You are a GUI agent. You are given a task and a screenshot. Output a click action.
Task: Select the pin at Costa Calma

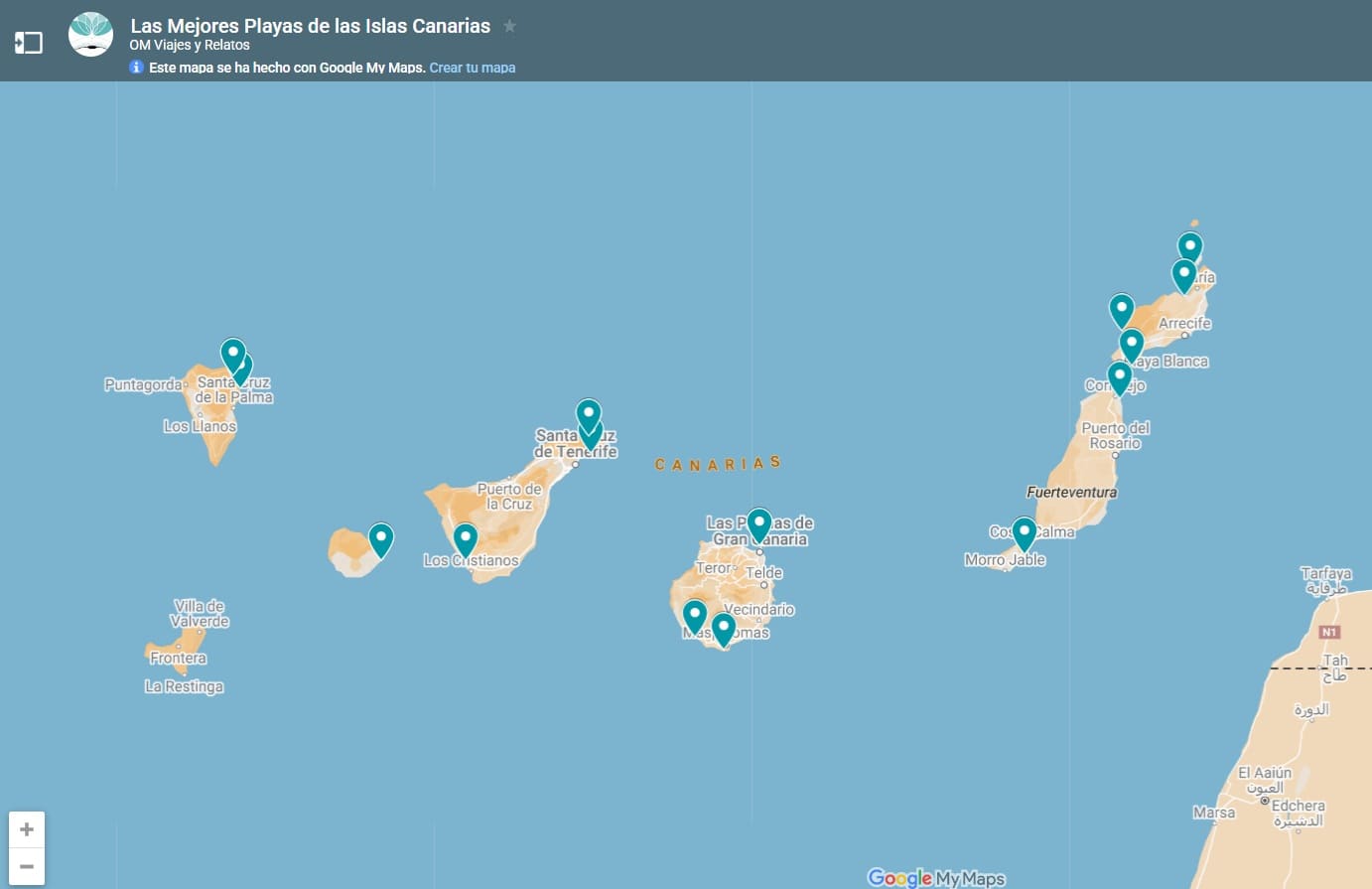pyautogui.click(x=1024, y=533)
